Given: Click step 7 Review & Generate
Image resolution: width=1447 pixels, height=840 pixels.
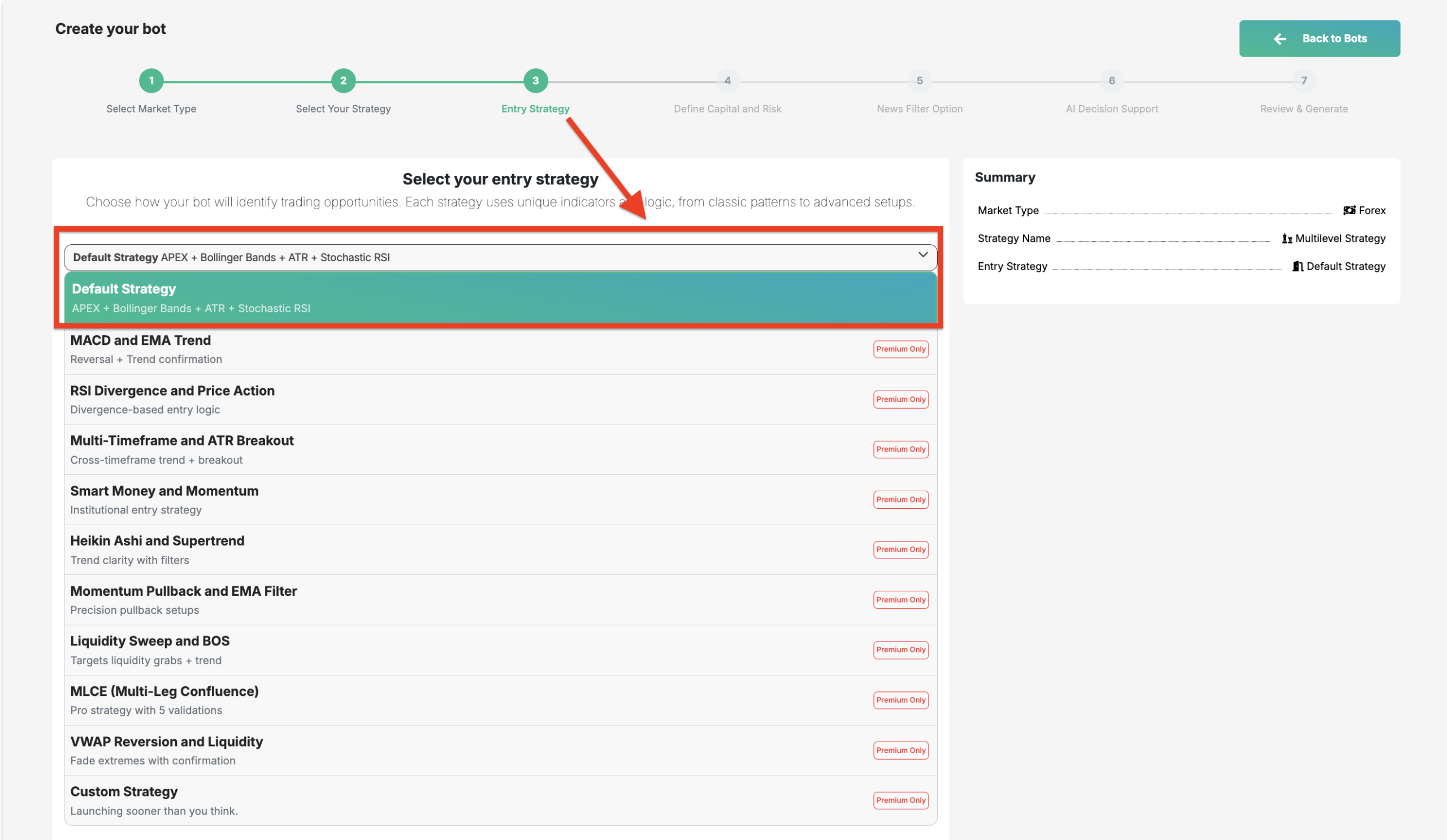Looking at the screenshot, I should [1303, 81].
